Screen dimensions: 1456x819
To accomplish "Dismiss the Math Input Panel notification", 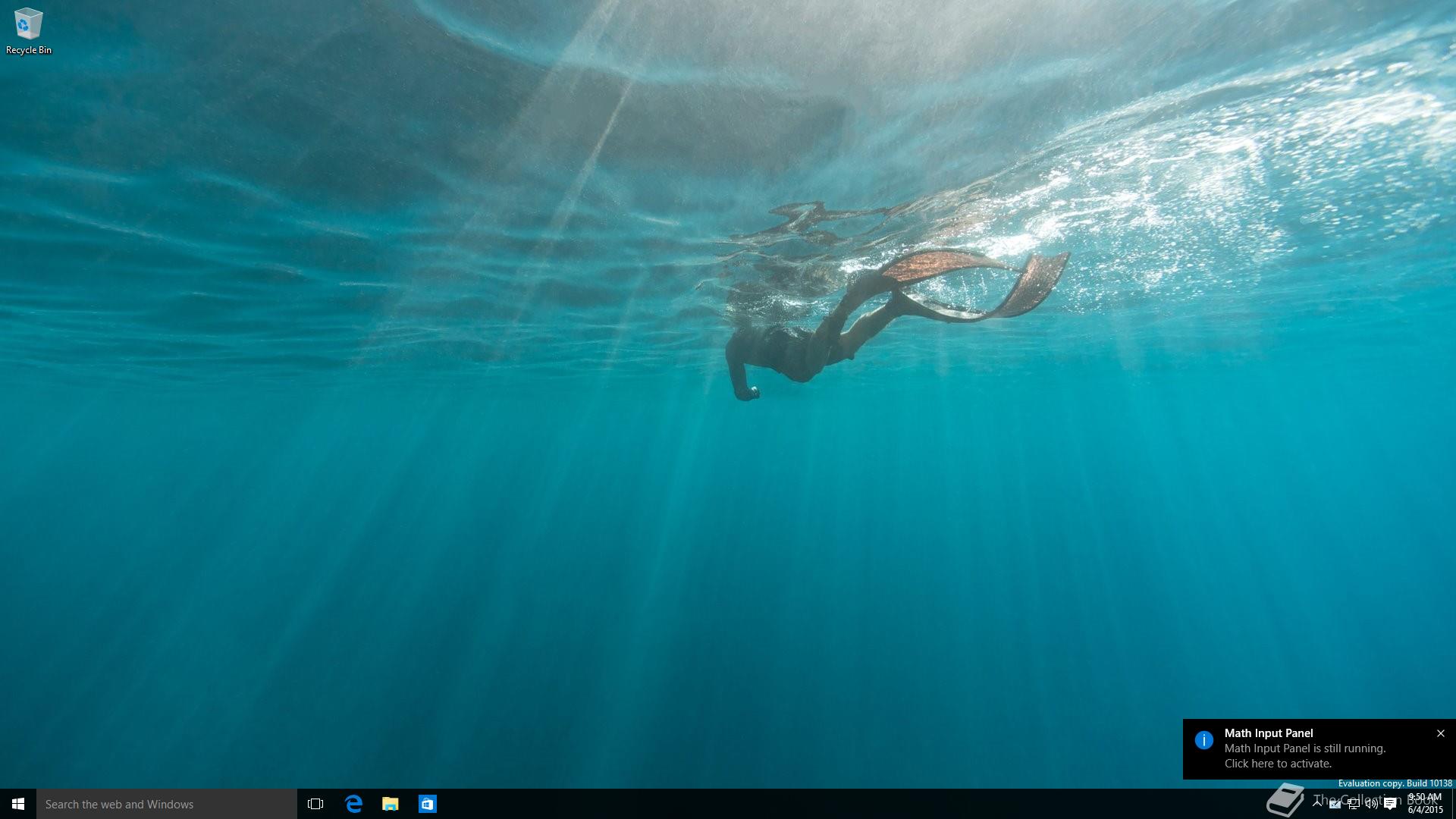I will (1441, 733).
